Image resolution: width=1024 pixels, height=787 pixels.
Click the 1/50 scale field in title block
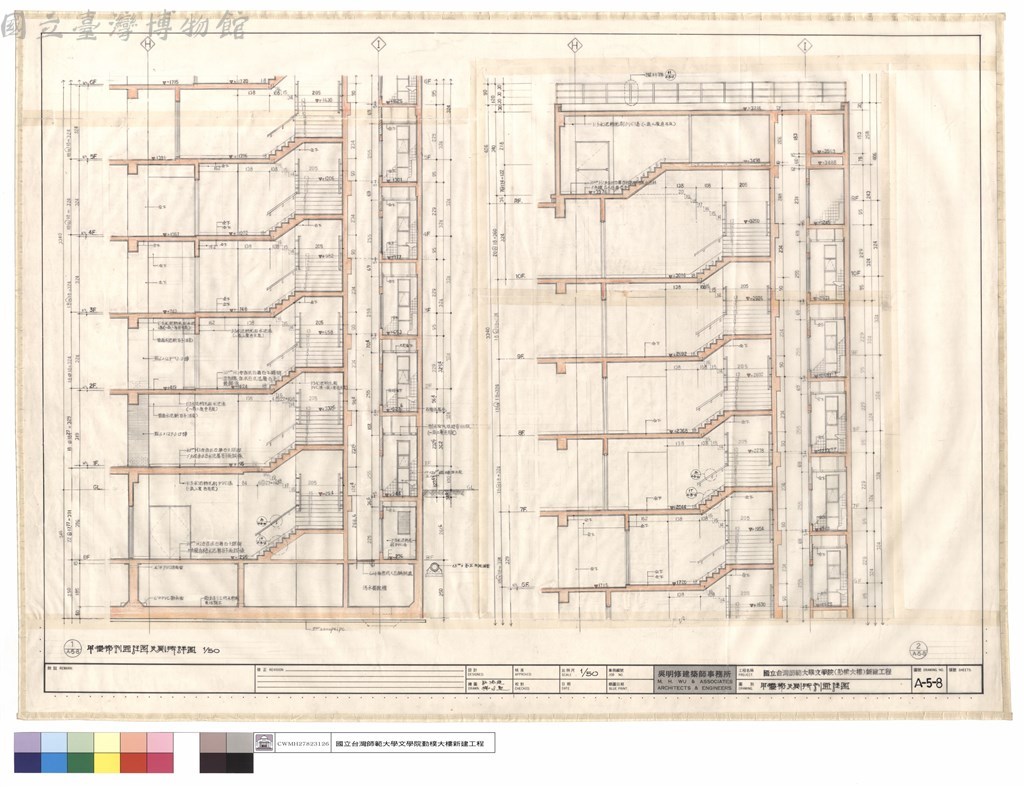point(590,674)
